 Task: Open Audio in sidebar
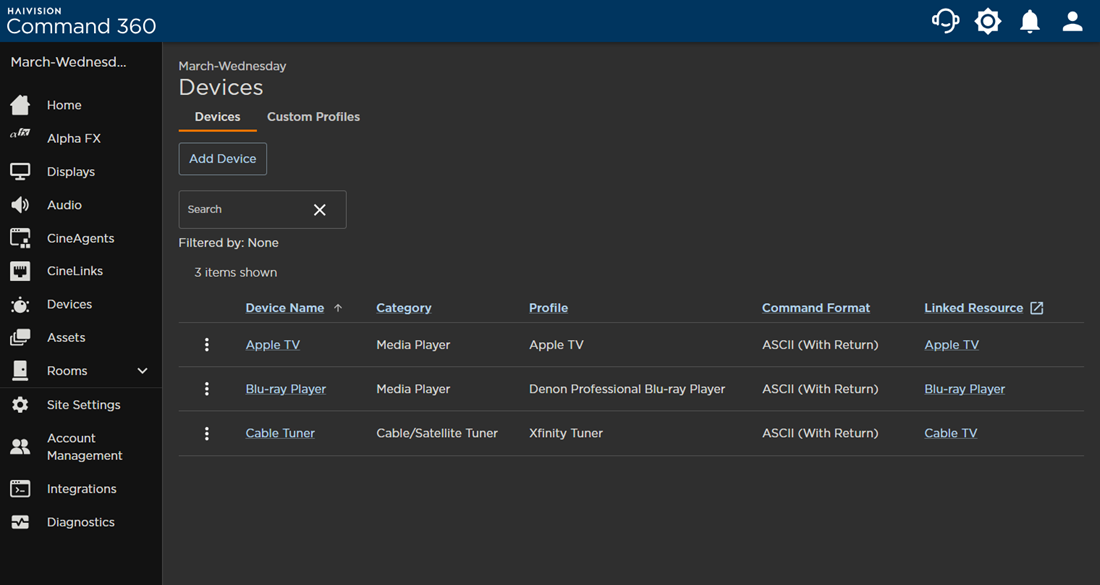coord(64,205)
